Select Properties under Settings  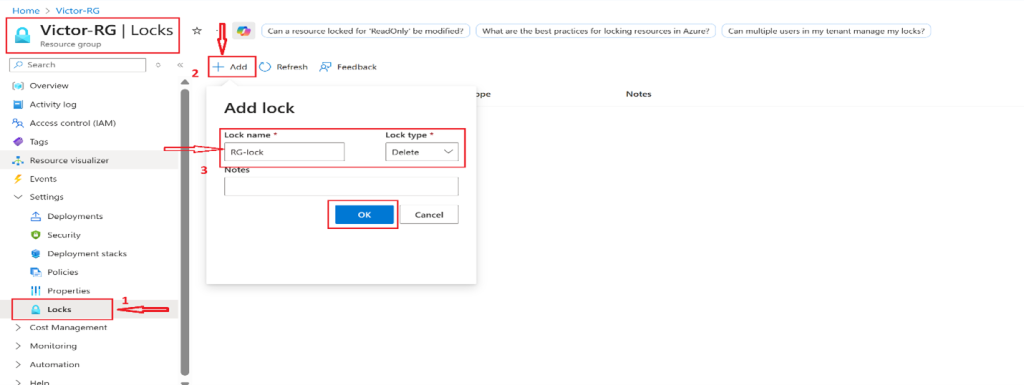(x=69, y=290)
